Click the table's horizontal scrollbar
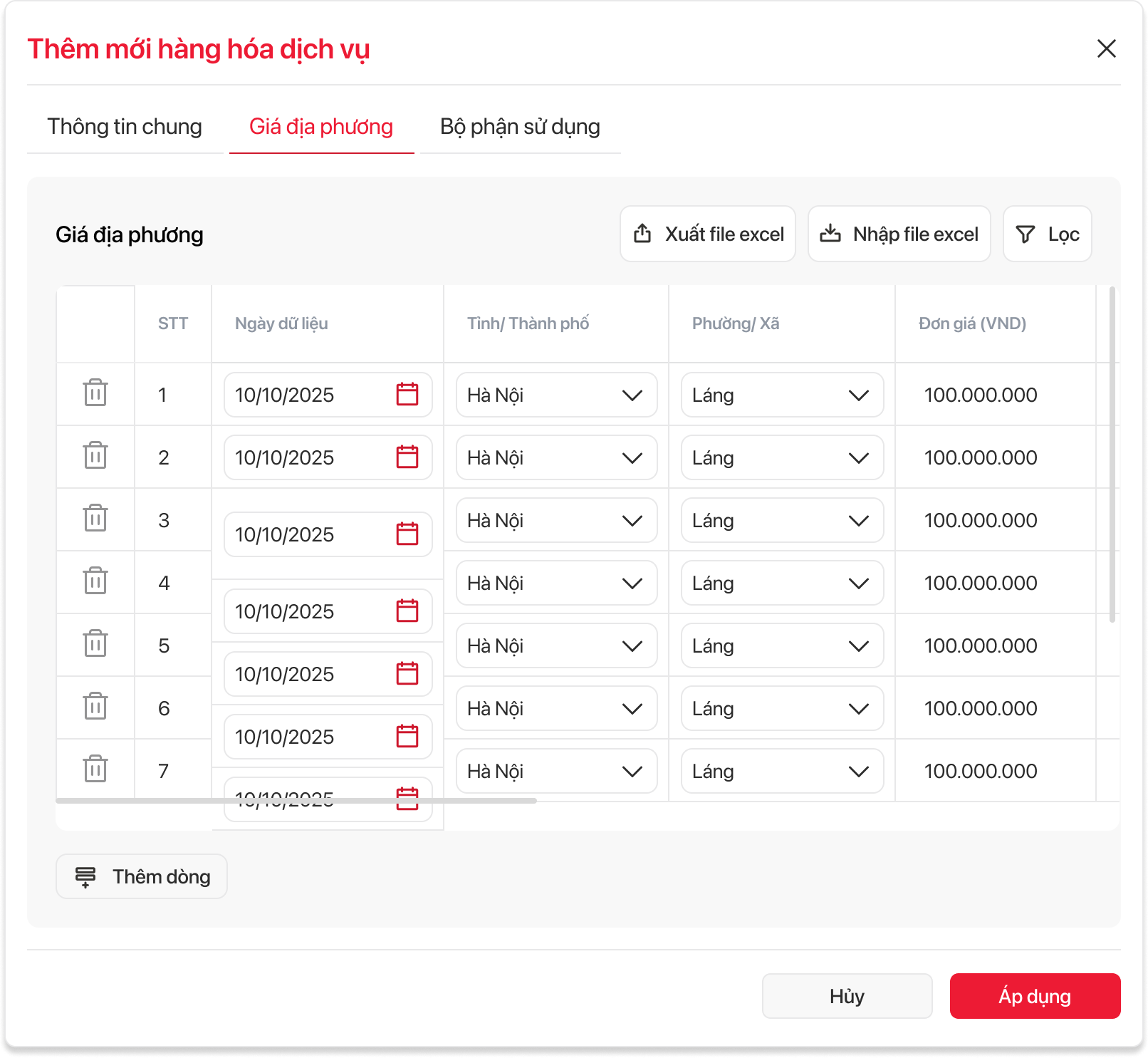1148x1058 pixels. tap(296, 801)
